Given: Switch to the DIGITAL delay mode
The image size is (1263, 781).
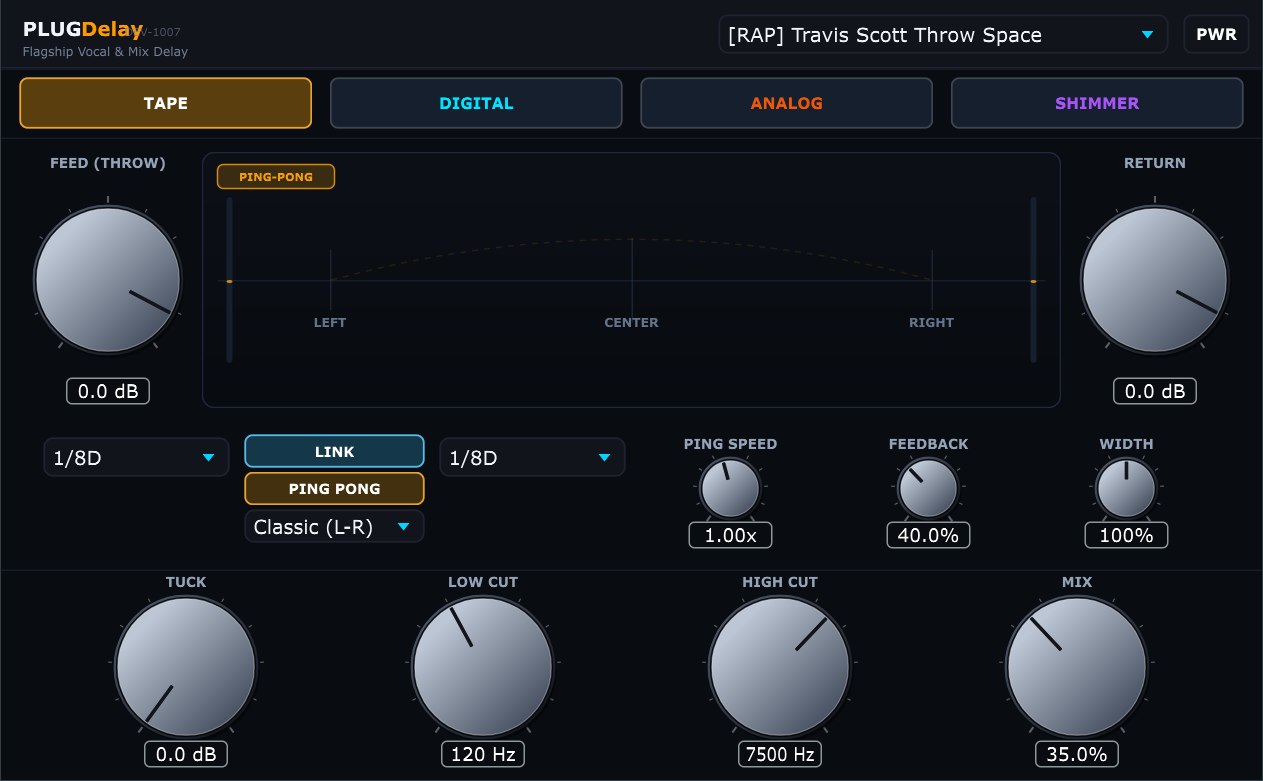Looking at the screenshot, I should tap(476, 103).
